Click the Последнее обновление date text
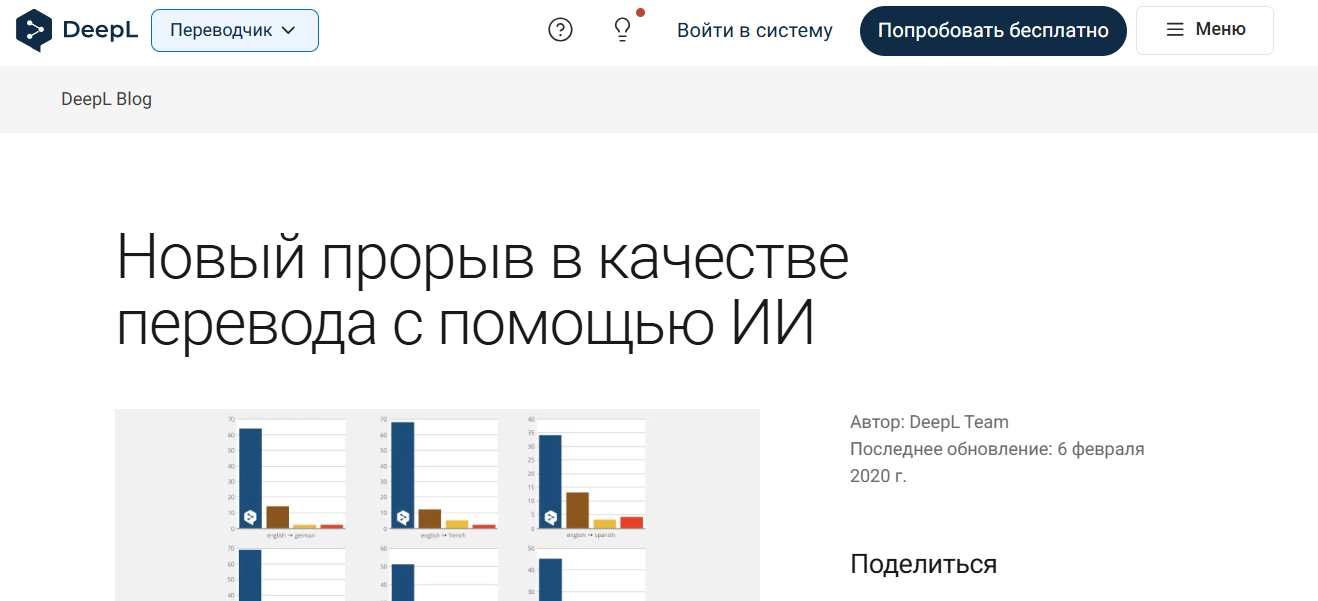The height and width of the screenshot is (601, 1318). (x=997, y=462)
